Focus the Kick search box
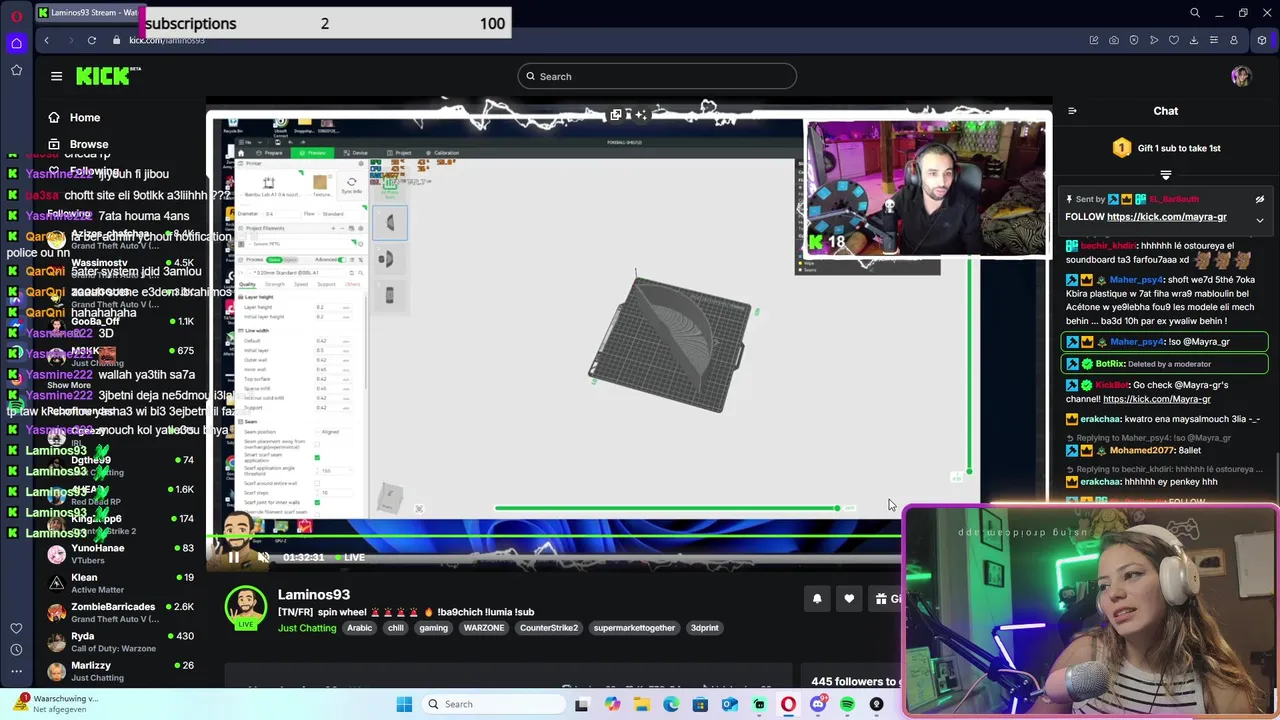The height and width of the screenshot is (720, 1280). [x=657, y=76]
